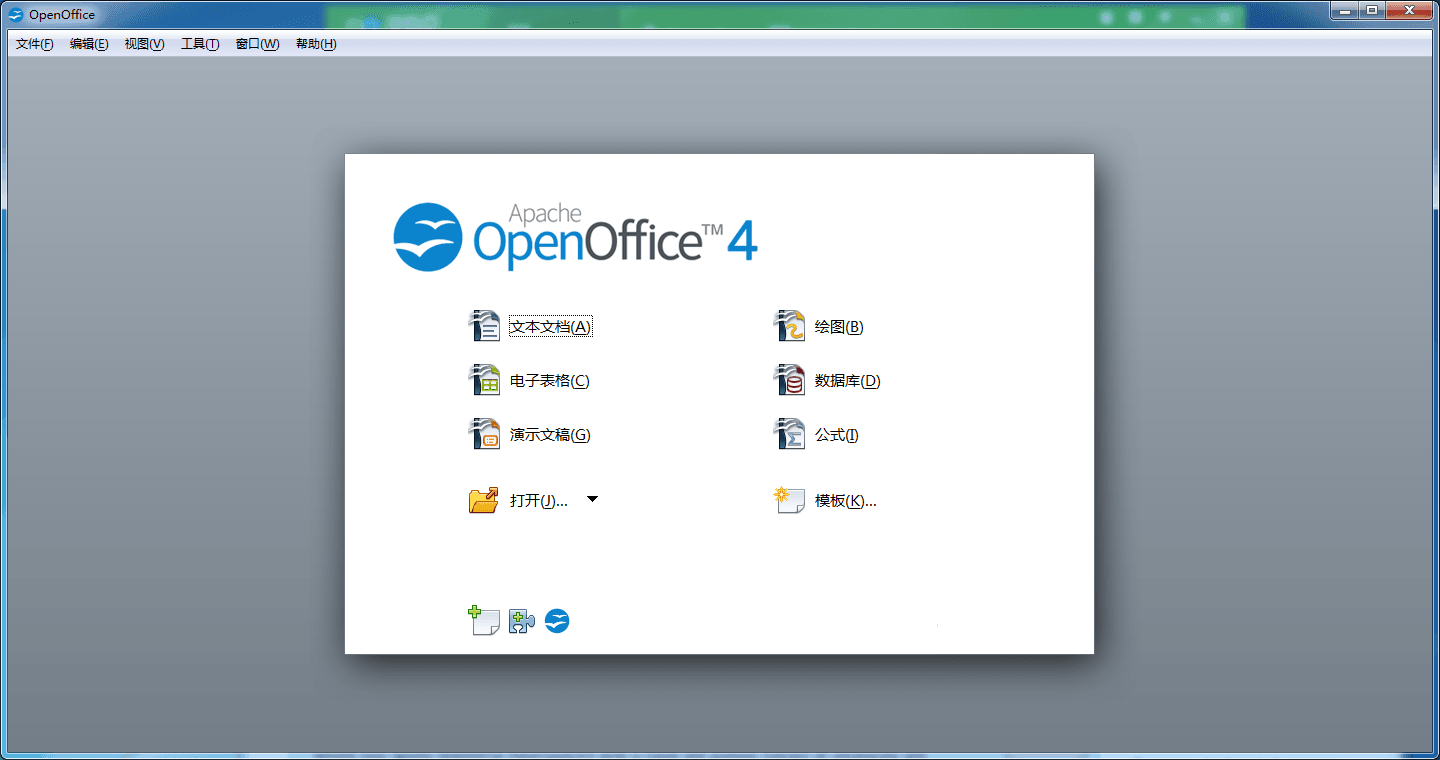Open the 窗口(W) menu
The height and width of the screenshot is (760, 1440).
point(257,44)
